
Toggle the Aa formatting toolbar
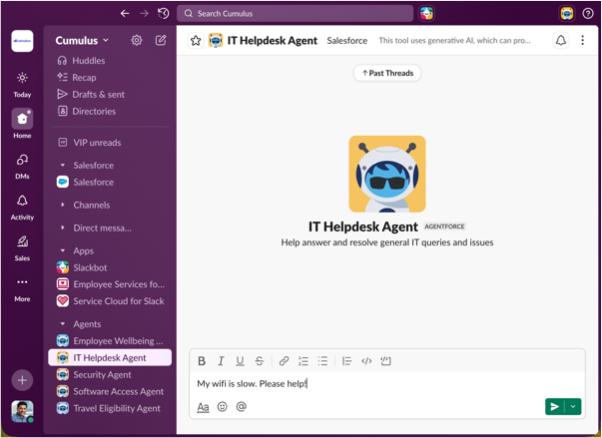coord(203,407)
